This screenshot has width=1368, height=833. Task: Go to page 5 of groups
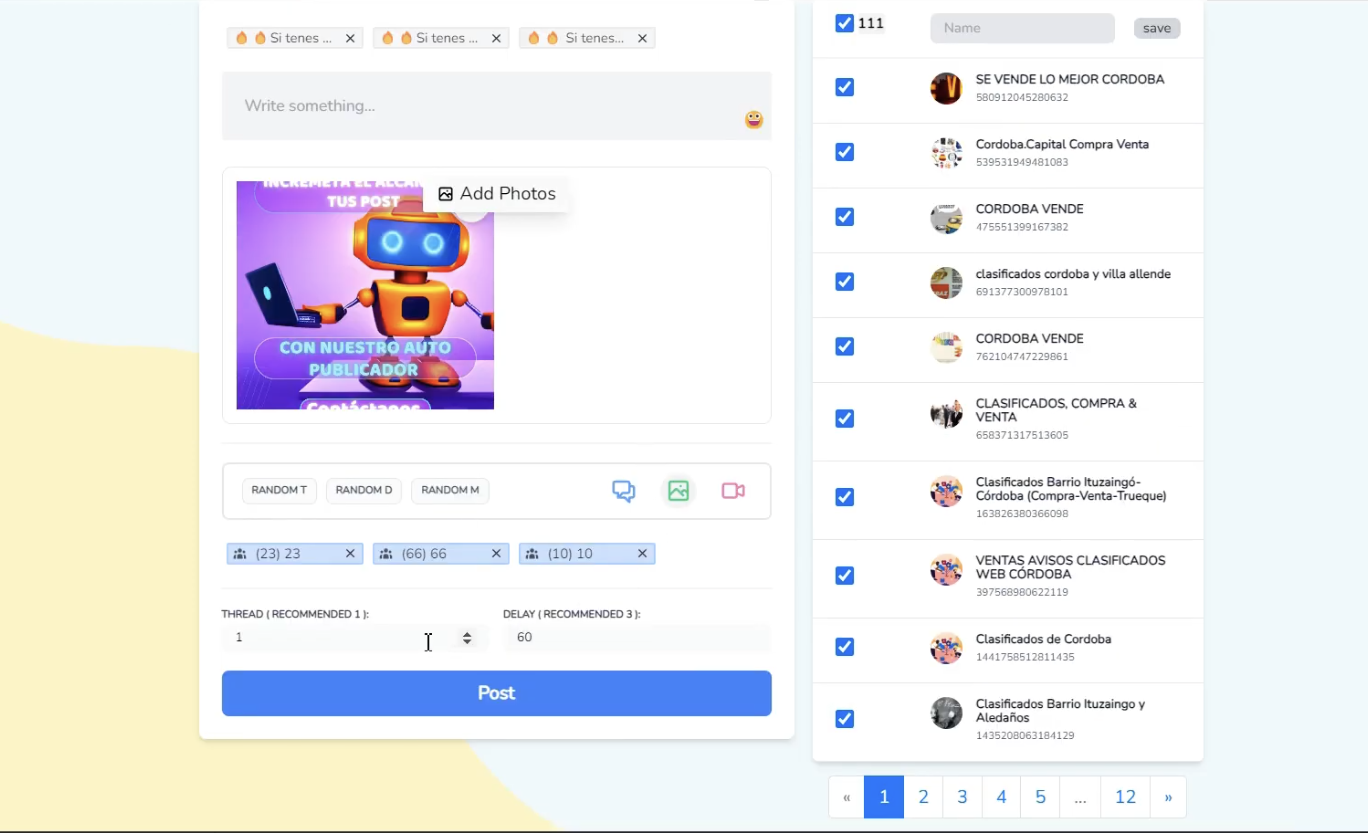[1040, 797]
